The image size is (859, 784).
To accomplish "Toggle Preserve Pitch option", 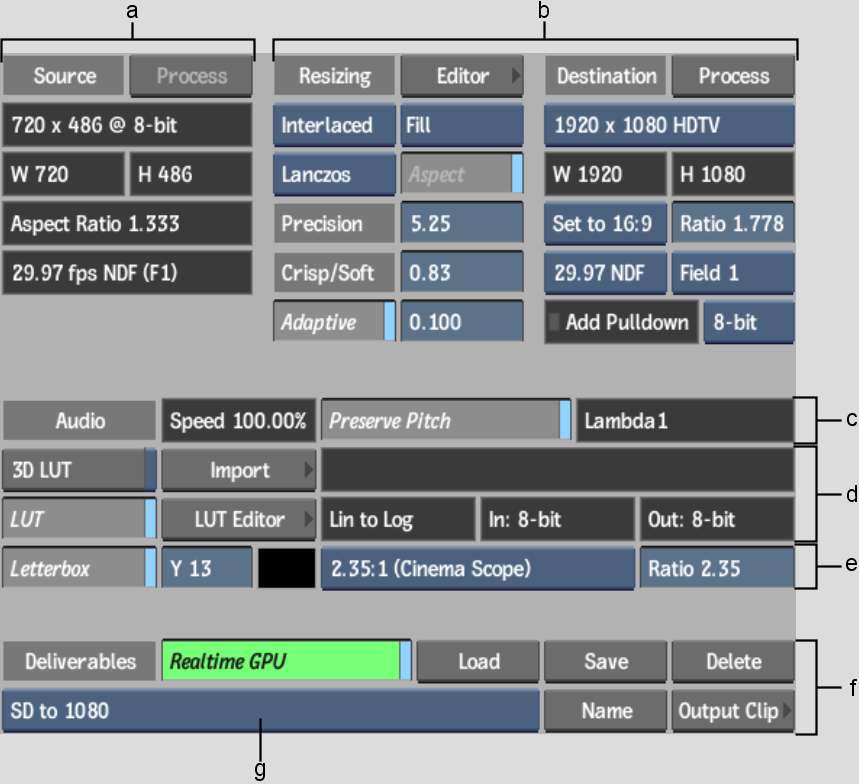I will pyautogui.click(x=445, y=421).
